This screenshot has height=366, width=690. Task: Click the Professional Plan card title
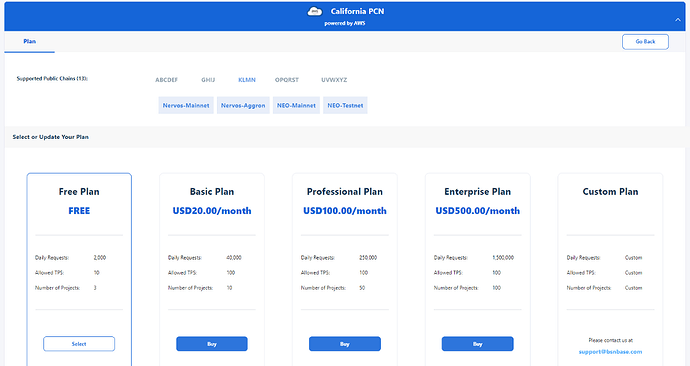click(345, 192)
